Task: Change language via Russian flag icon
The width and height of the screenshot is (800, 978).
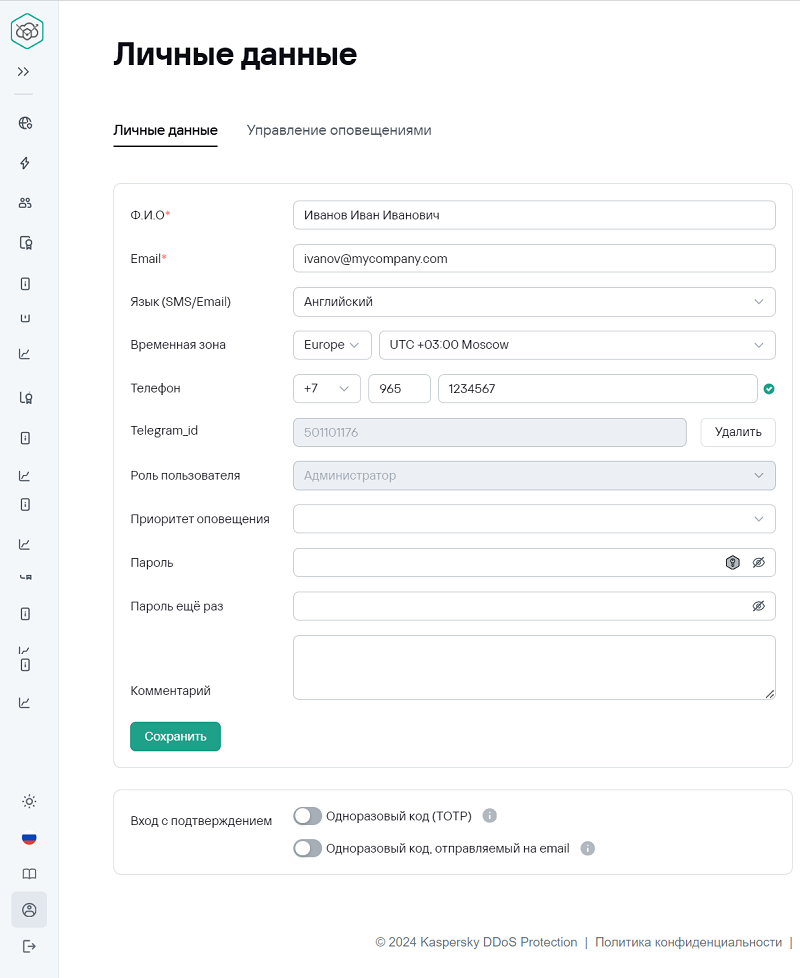Action: coord(29,838)
